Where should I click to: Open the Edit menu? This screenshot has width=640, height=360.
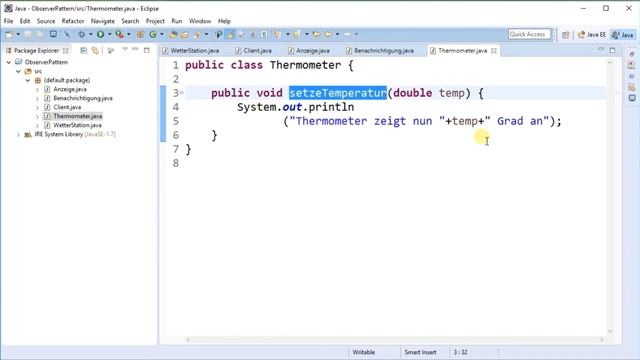[25, 21]
